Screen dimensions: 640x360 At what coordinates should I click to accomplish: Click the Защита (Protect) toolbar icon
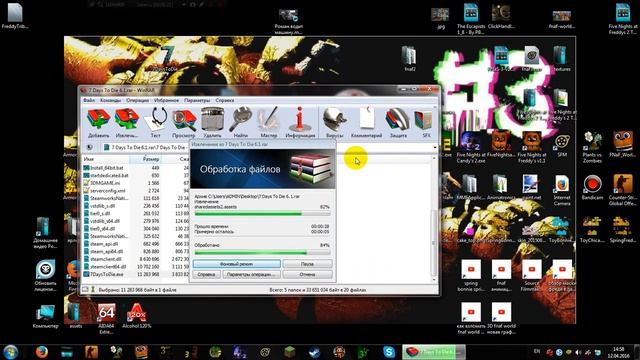[x=398, y=122]
